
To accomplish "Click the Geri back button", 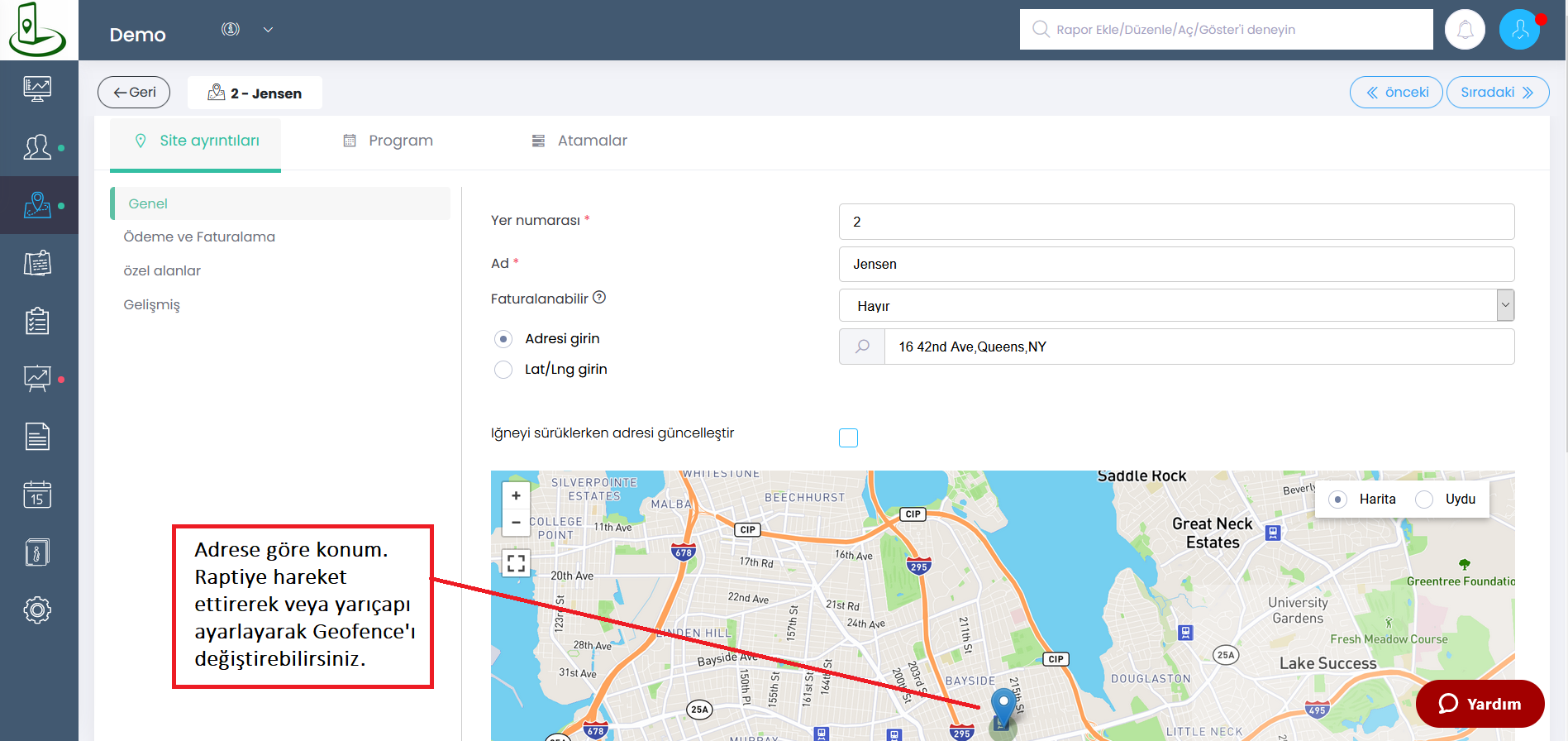I will pos(134,93).
